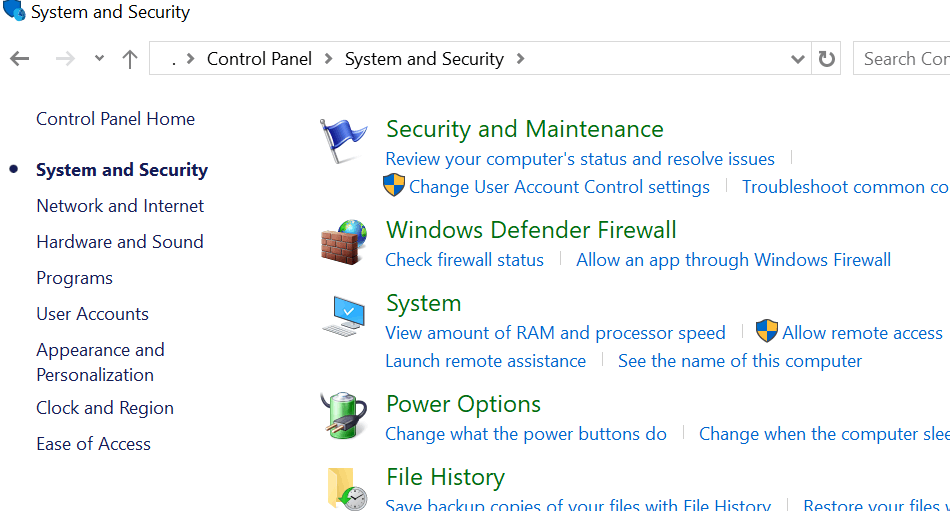
Task: Click the System computer monitor icon
Action: [344, 316]
